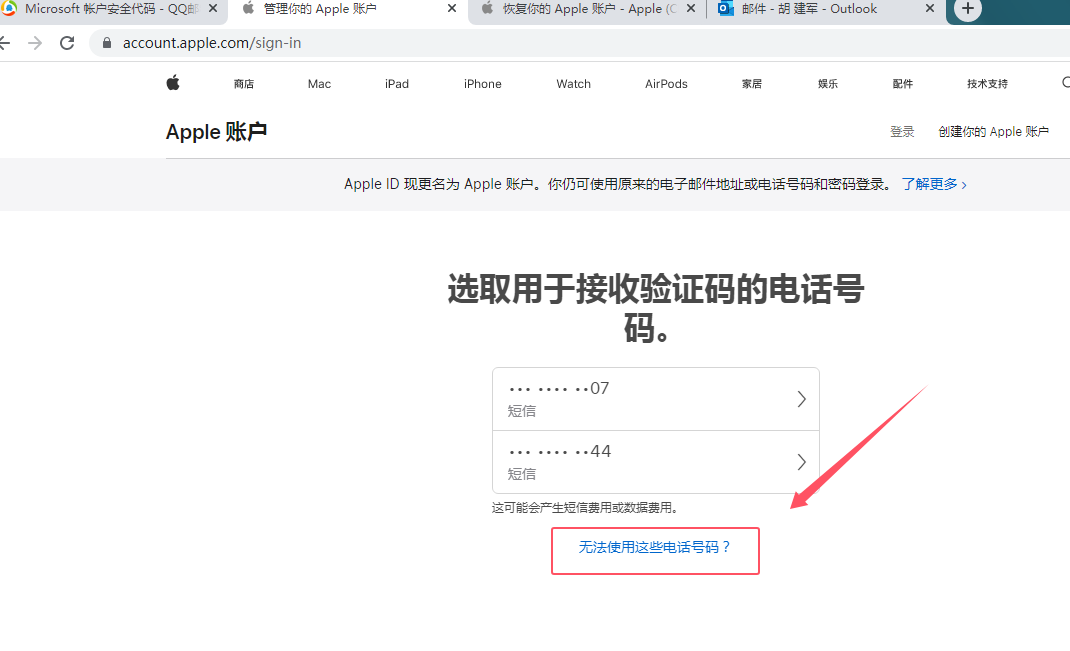Close the Outlook 邮件 tab
Screen dimensions: 1070x651
click(929, 9)
